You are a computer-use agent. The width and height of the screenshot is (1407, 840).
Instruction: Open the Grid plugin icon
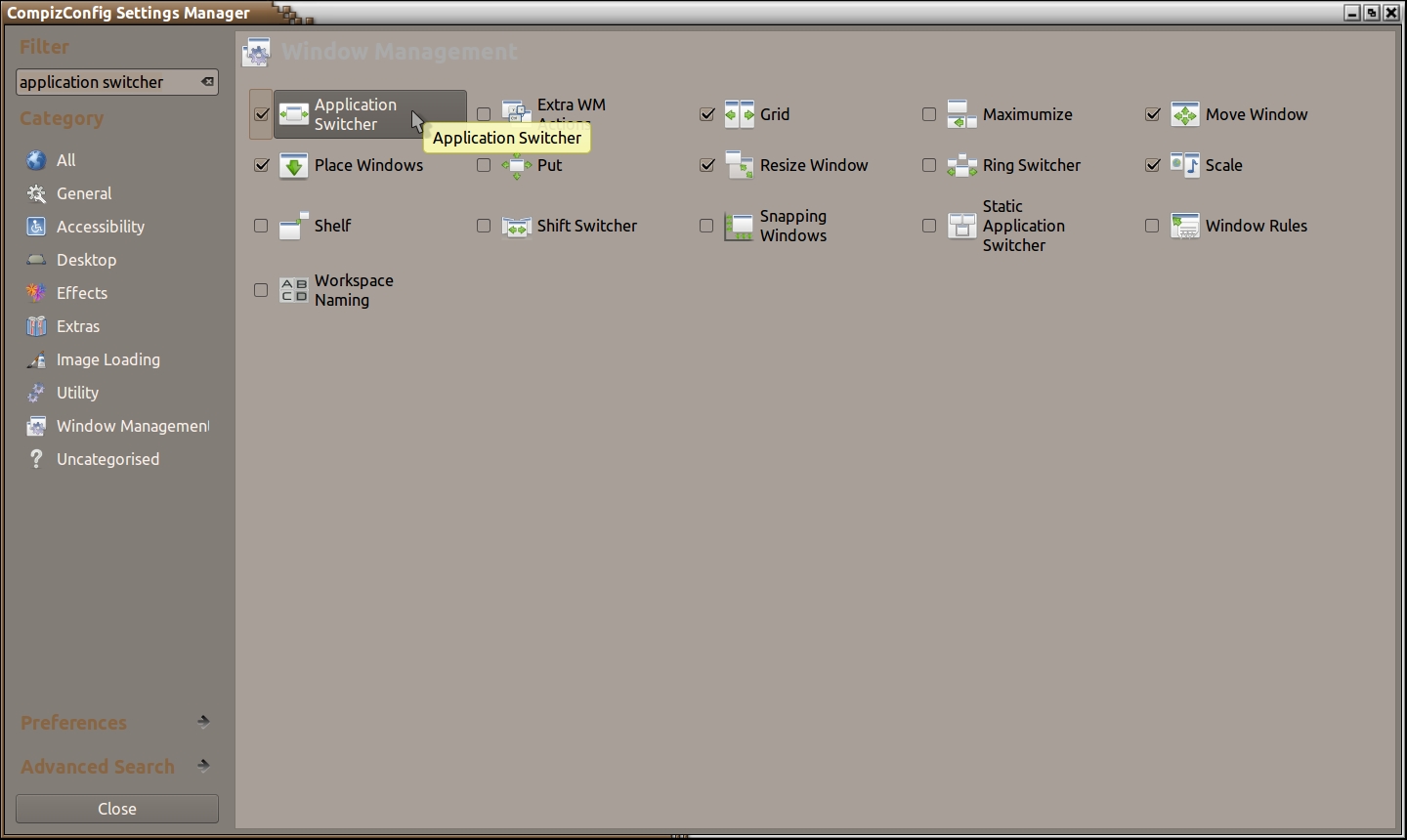tap(740, 114)
